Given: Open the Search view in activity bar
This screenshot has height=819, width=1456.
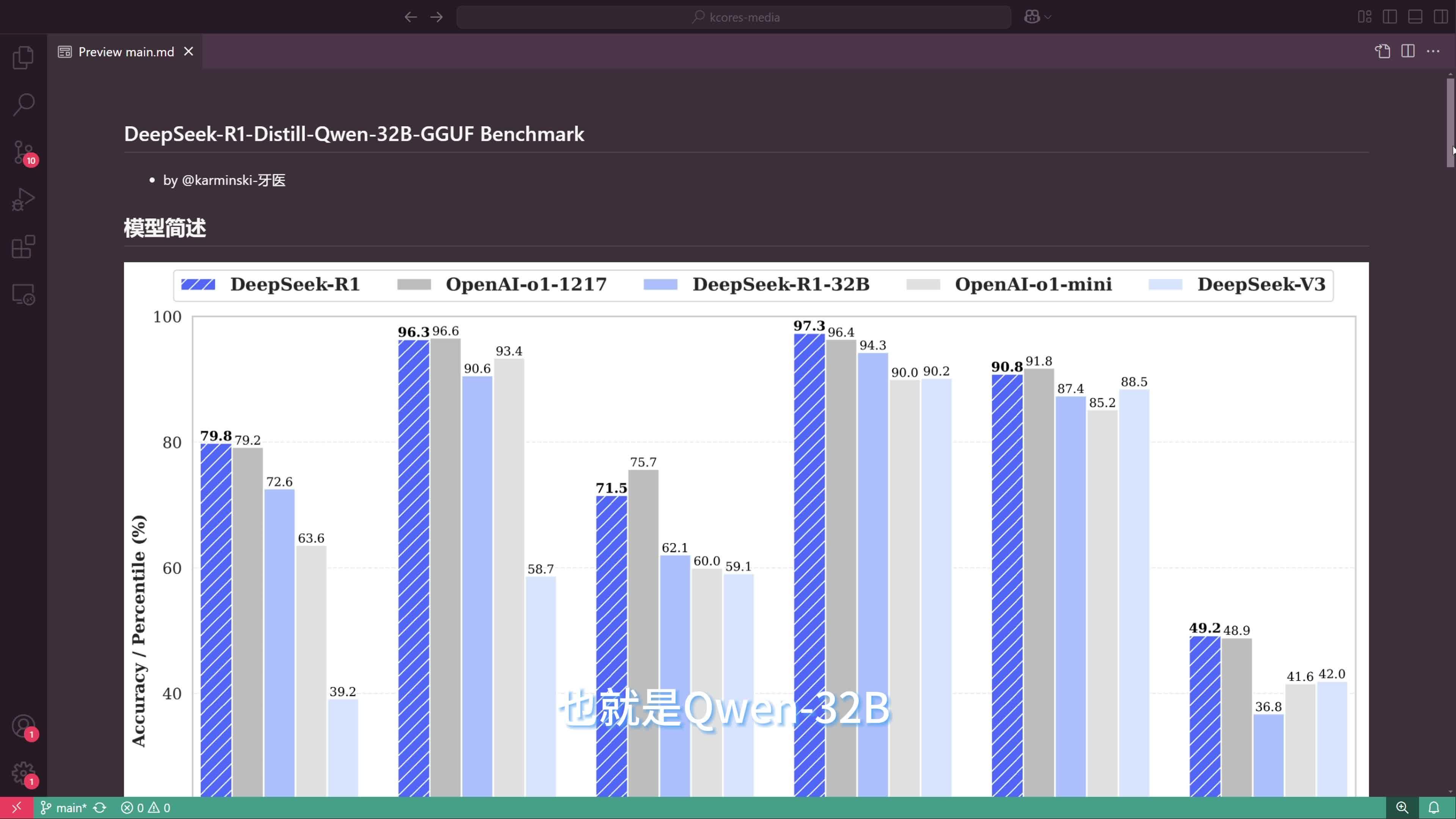Looking at the screenshot, I should click(23, 105).
